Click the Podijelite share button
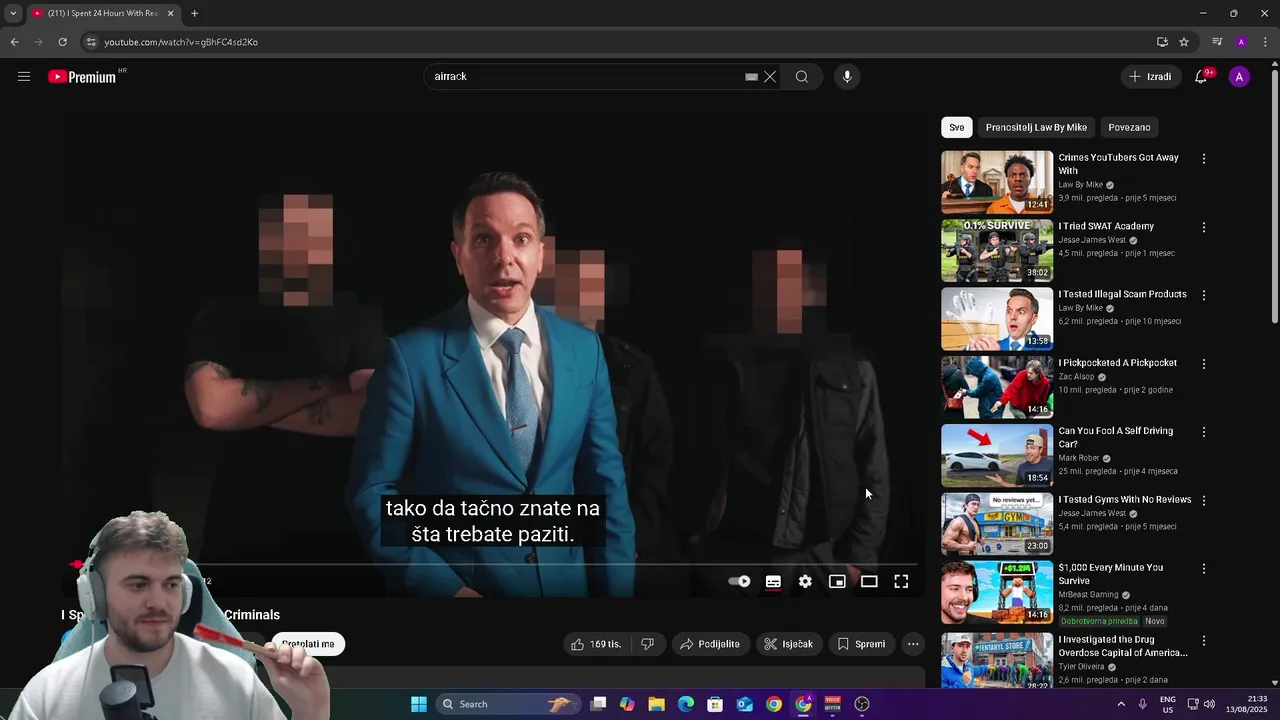 [x=709, y=644]
